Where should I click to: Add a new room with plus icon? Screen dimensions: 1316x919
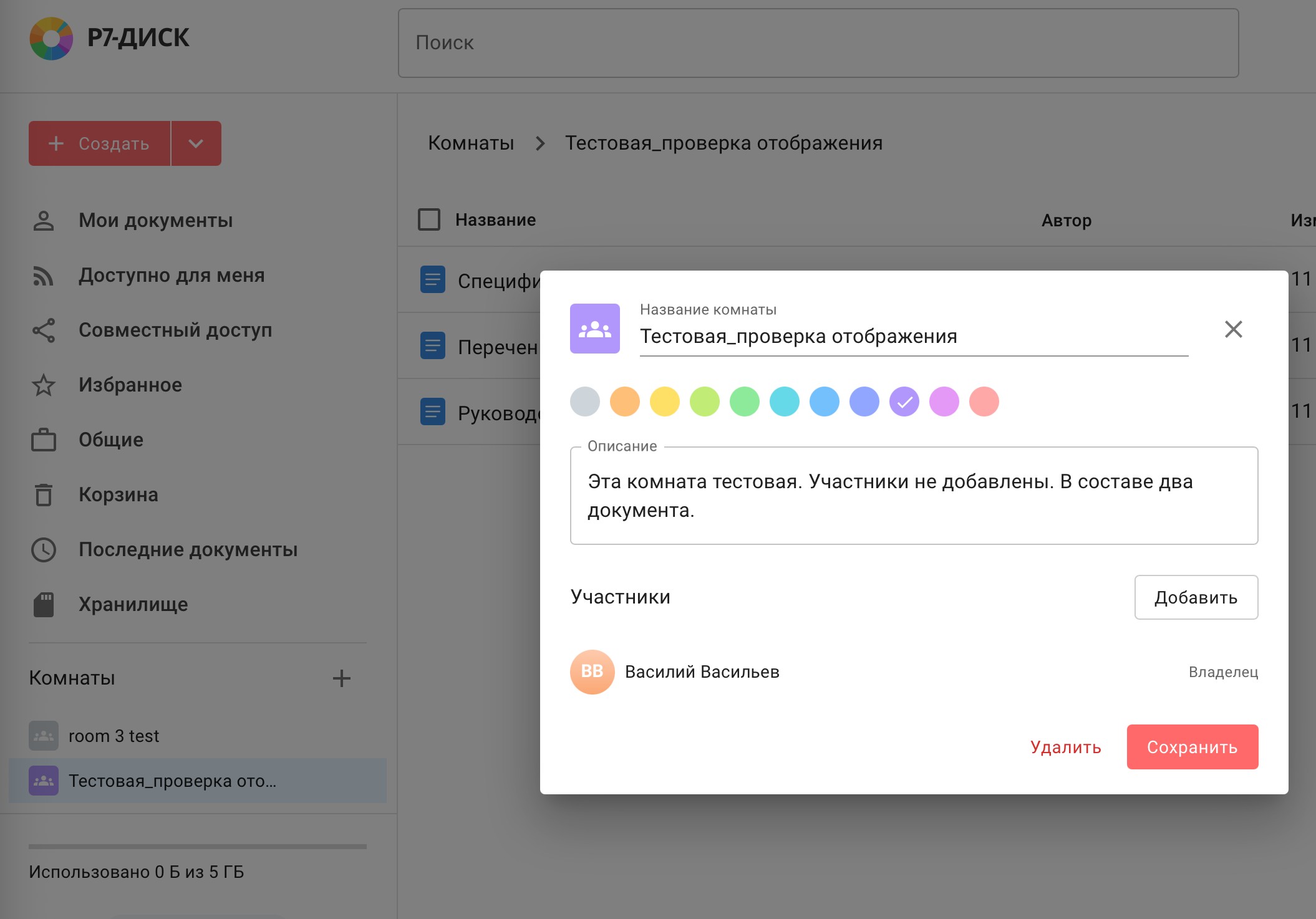[x=342, y=678]
